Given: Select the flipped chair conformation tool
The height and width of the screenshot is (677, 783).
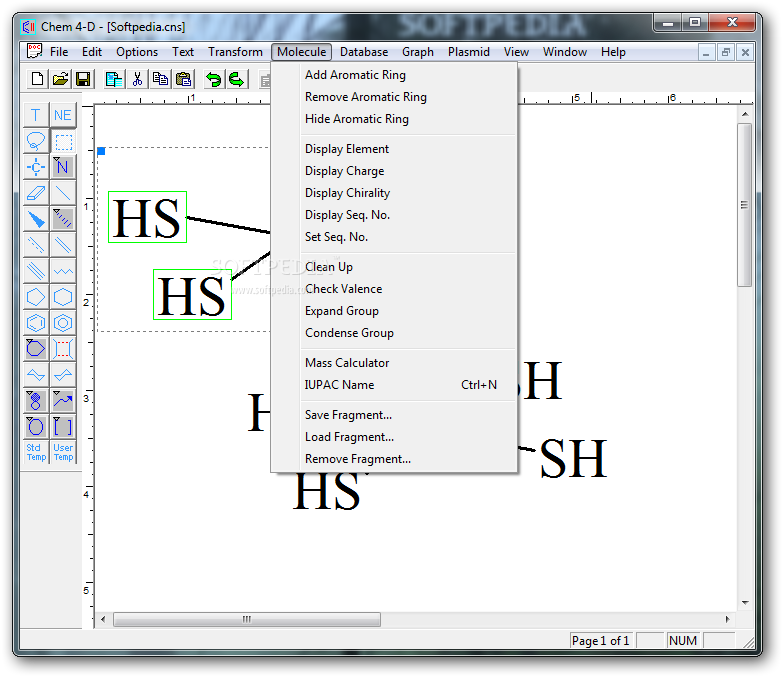Looking at the screenshot, I should pyautogui.click(x=63, y=375).
